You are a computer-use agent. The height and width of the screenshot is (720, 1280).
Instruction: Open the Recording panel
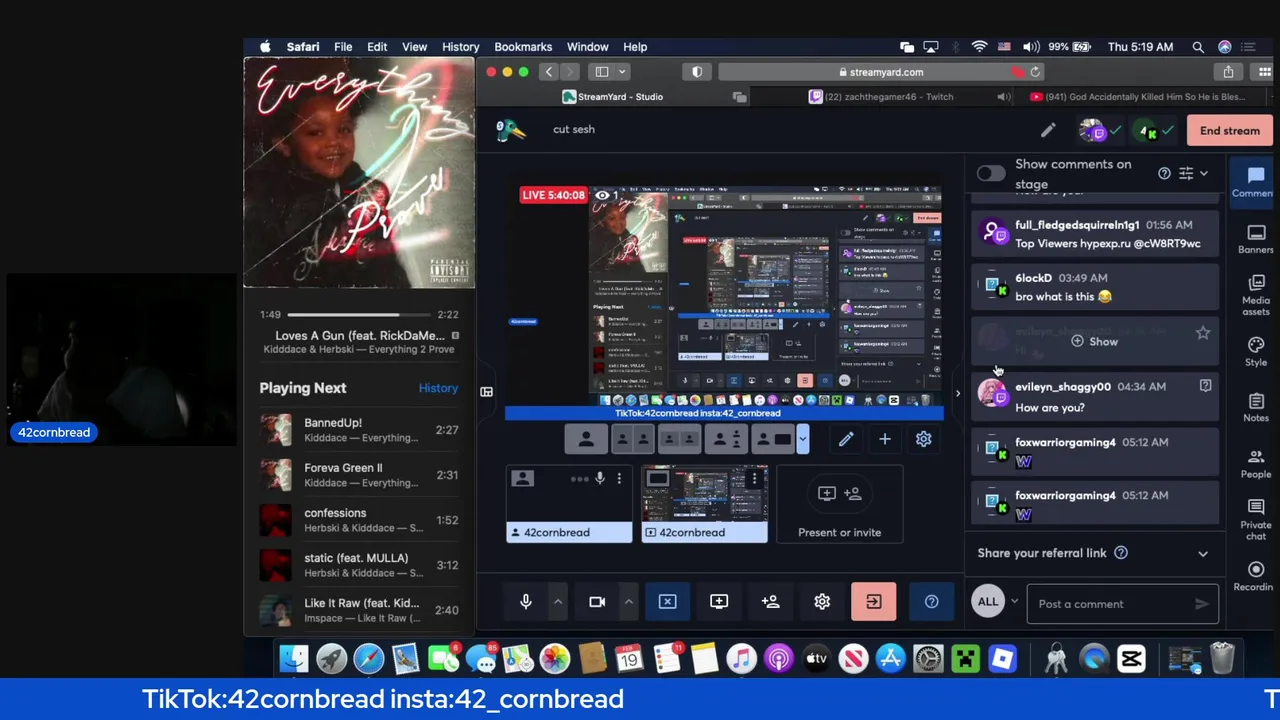coord(1256,576)
